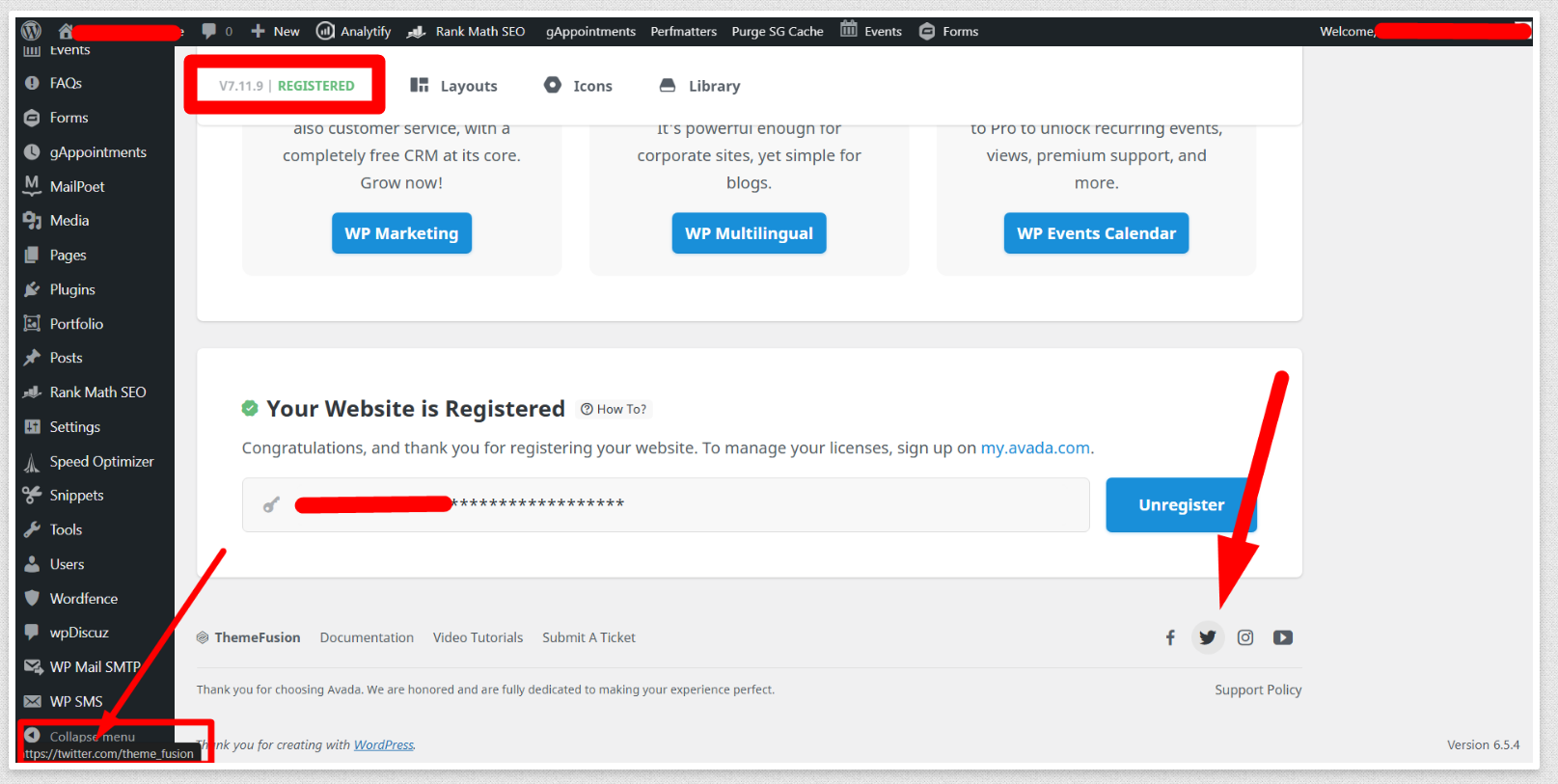The height and width of the screenshot is (784, 1558).
Task: Click the New content plus icon
Action: pyautogui.click(x=258, y=31)
